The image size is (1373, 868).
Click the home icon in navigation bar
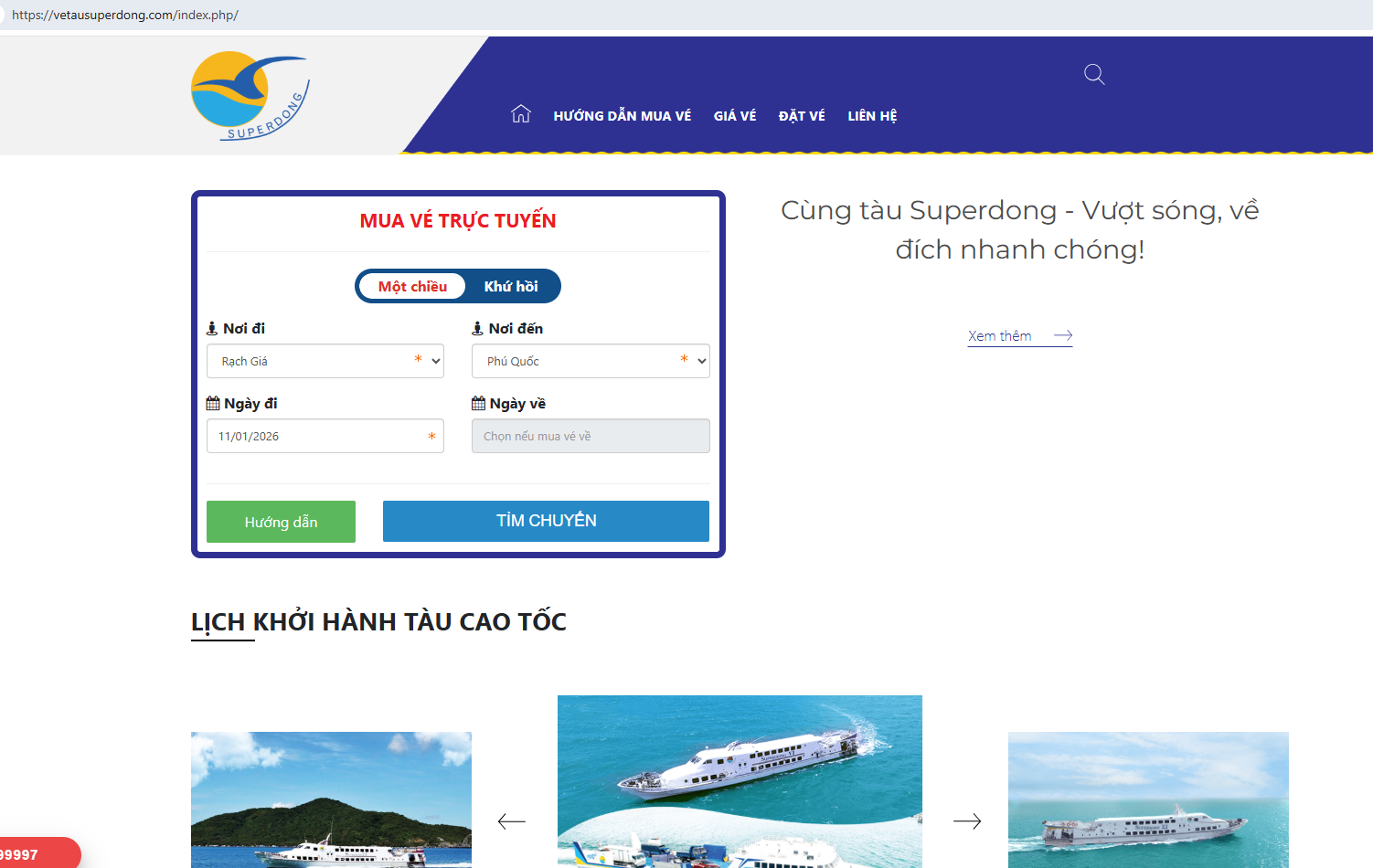coord(521,114)
